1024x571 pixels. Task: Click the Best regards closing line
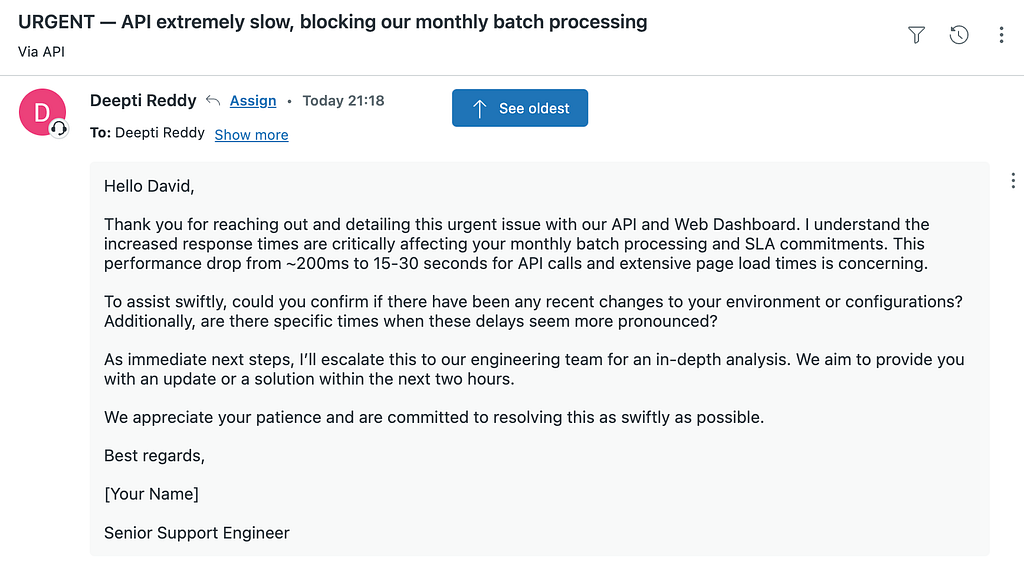coord(154,456)
